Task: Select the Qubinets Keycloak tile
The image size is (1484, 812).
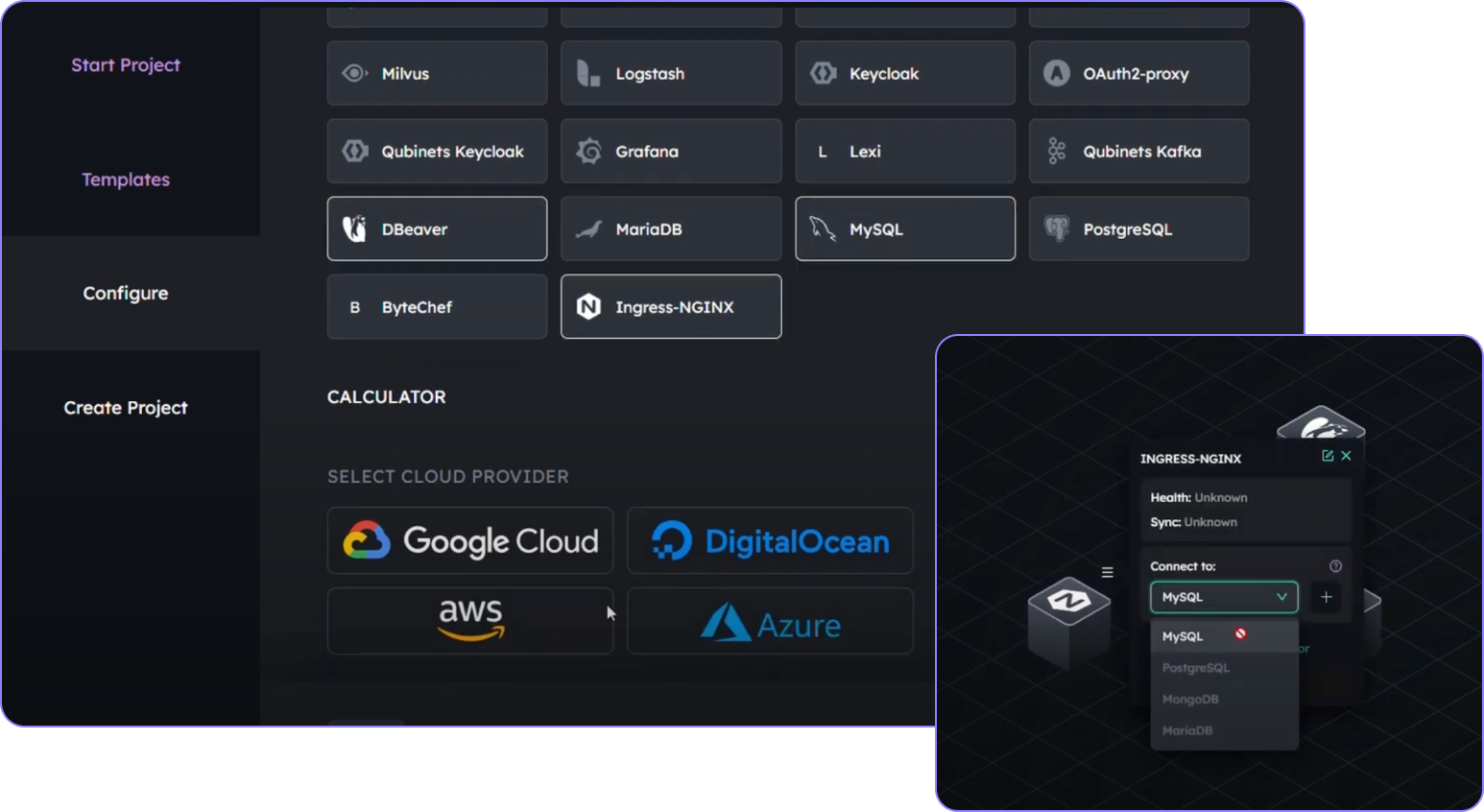Action: [x=437, y=151]
